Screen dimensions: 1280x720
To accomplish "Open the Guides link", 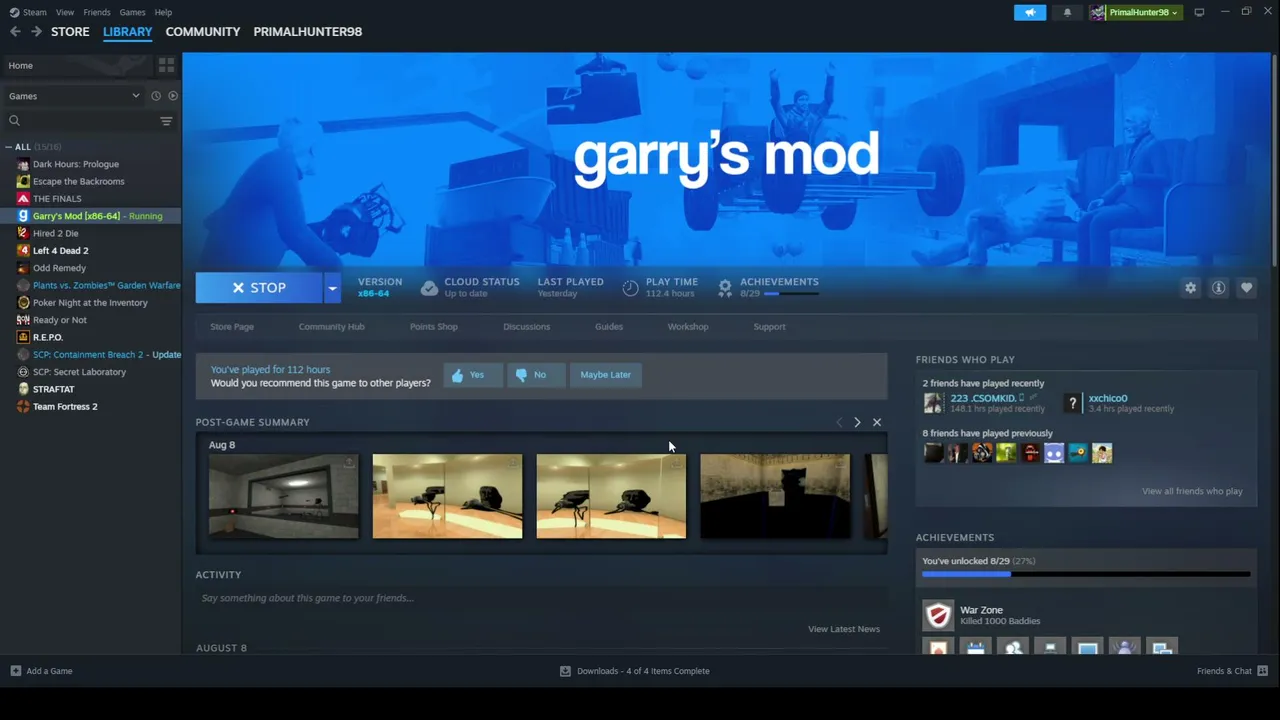I will point(609,327).
